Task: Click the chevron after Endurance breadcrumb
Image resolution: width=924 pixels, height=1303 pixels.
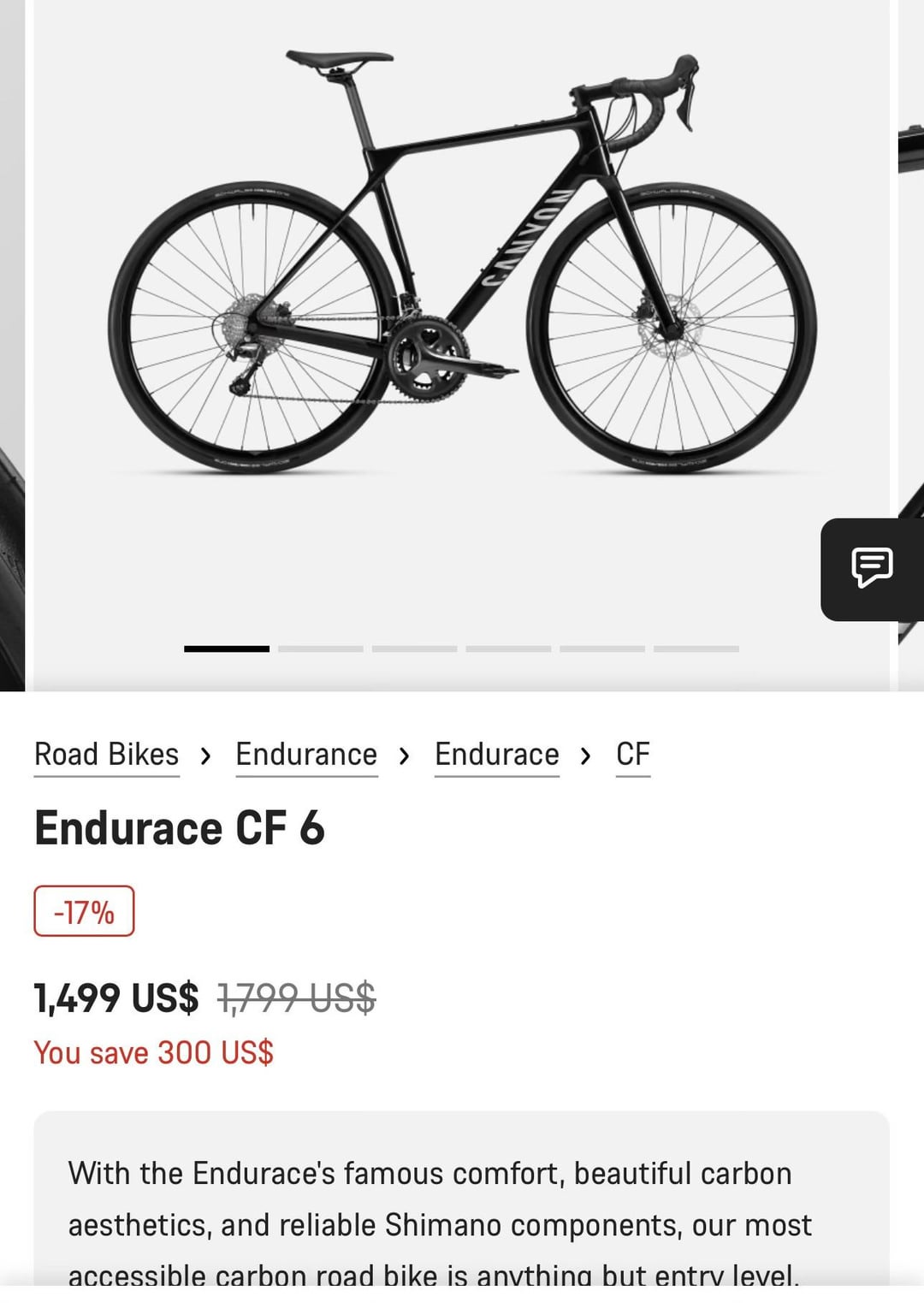Action: click(405, 756)
